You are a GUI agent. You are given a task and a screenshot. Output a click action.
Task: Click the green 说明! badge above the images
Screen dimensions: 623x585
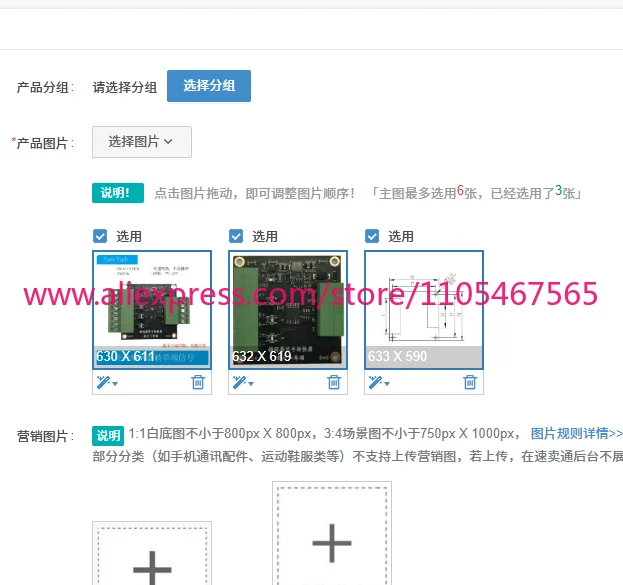point(118,193)
